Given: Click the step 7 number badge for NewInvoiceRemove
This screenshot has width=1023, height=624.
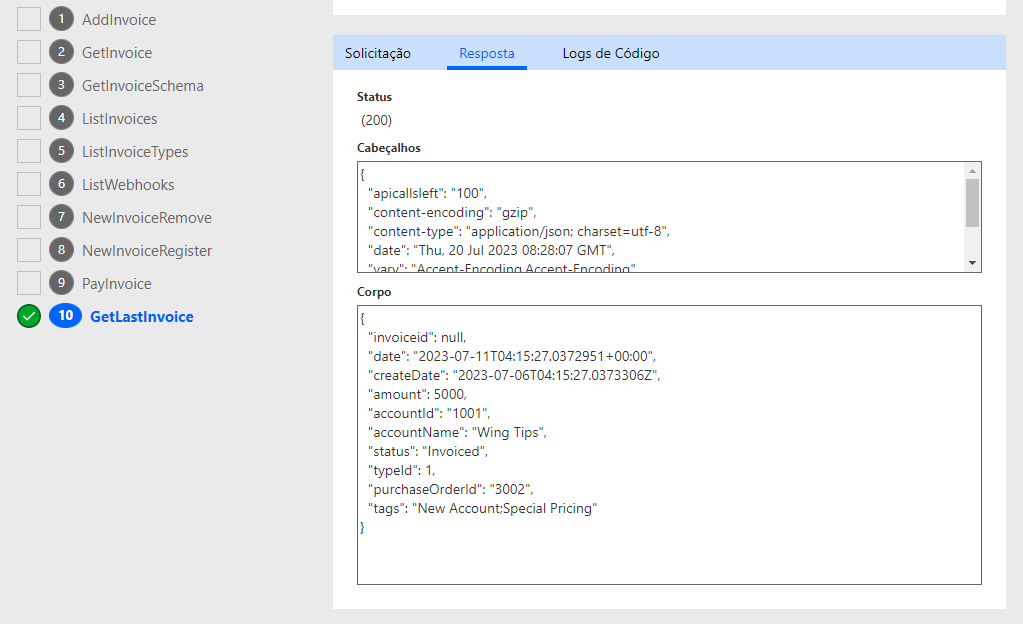Looking at the screenshot, I should [61, 217].
